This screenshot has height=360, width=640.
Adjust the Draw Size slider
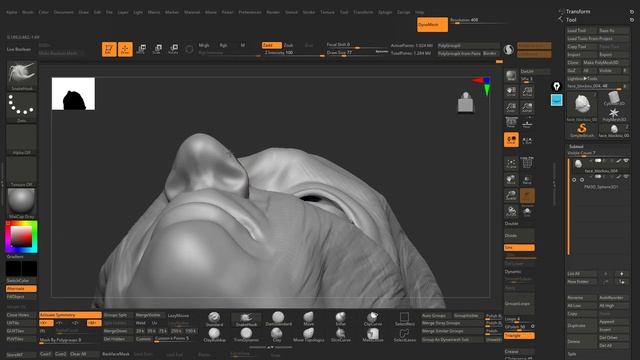click(x=357, y=53)
